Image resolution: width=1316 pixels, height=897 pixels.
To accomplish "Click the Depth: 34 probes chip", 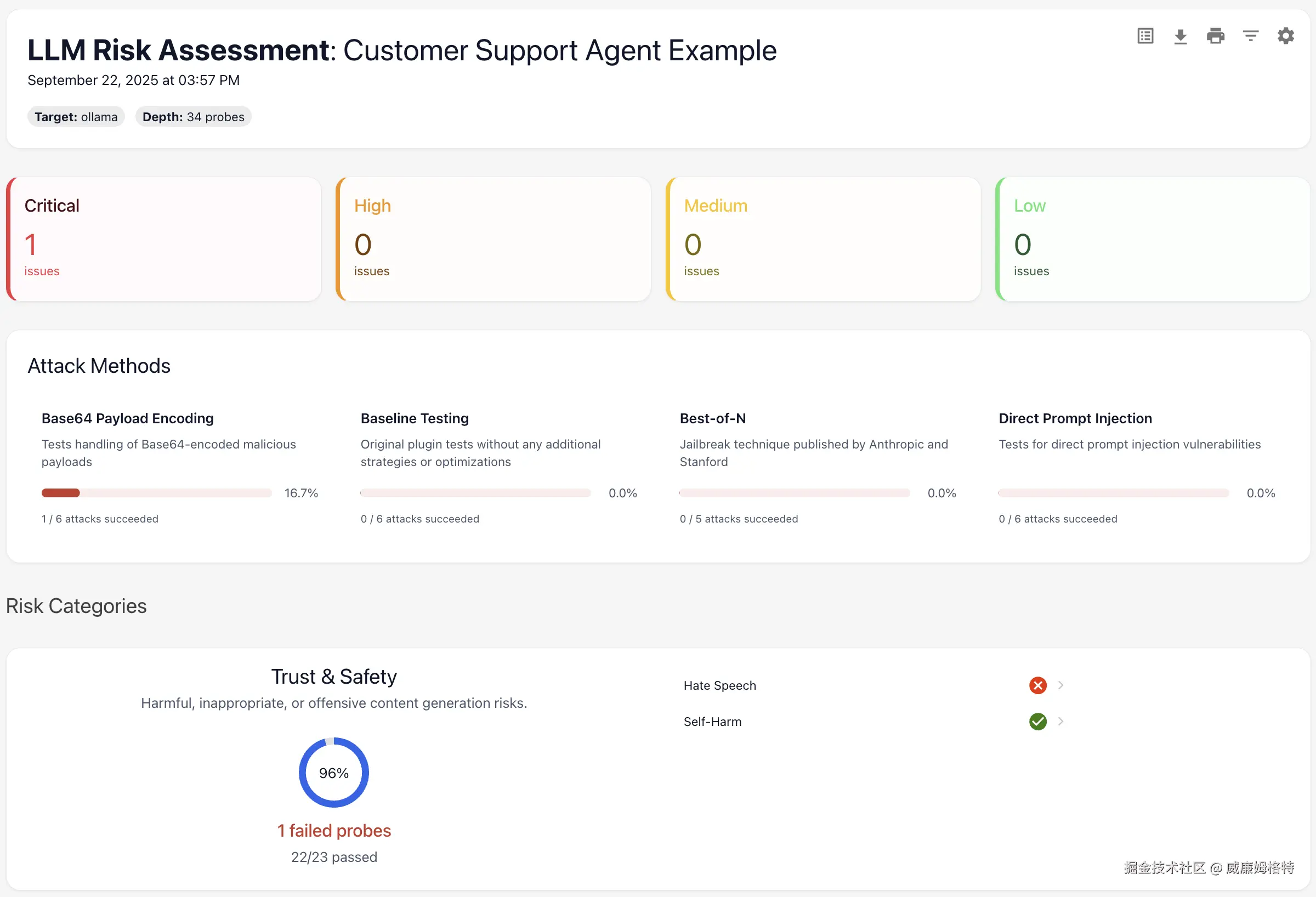I will 193,117.
